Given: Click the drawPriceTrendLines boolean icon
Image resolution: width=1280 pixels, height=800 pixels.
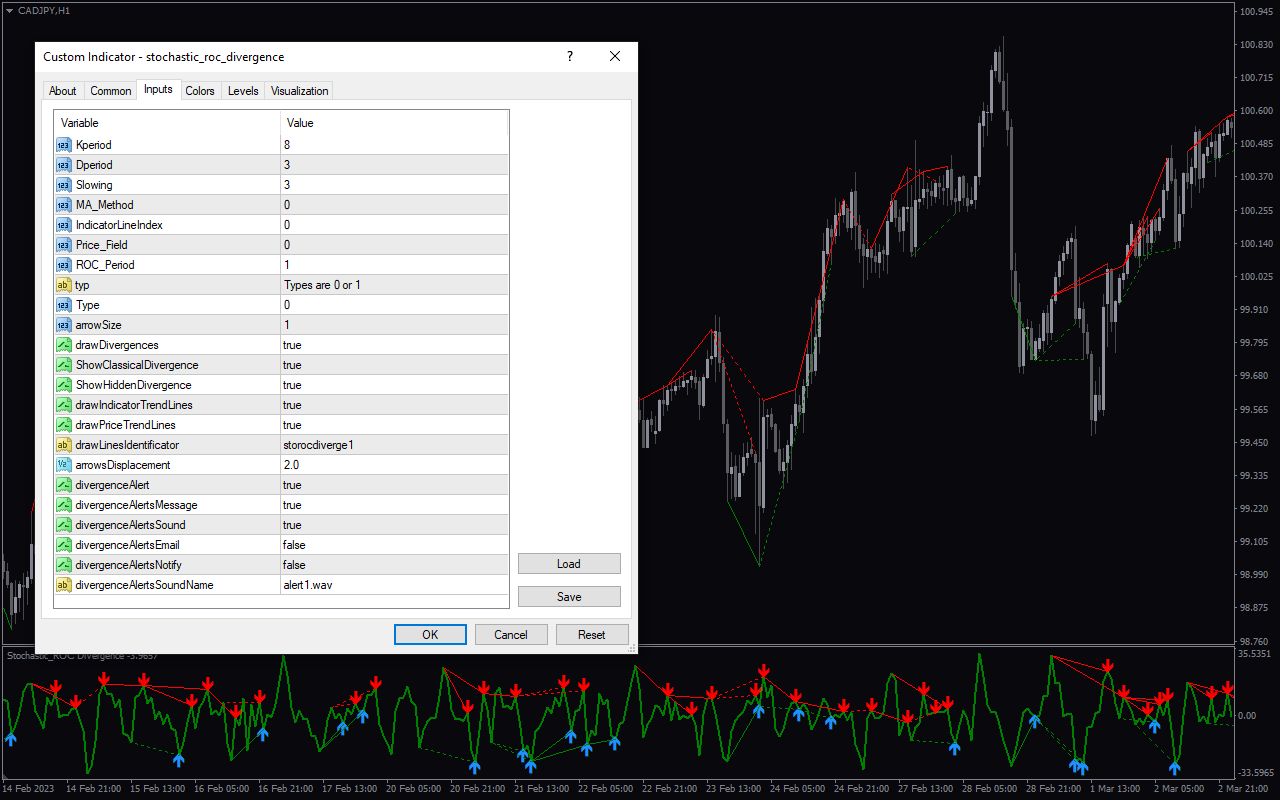Looking at the screenshot, I should click(x=64, y=425).
